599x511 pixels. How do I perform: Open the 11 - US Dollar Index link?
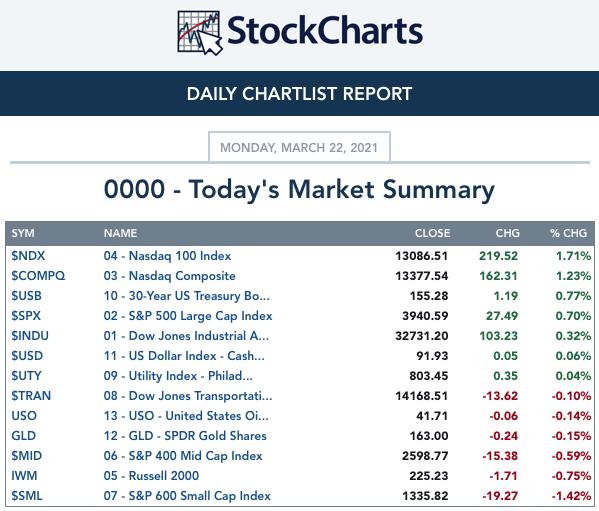tap(184, 356)
